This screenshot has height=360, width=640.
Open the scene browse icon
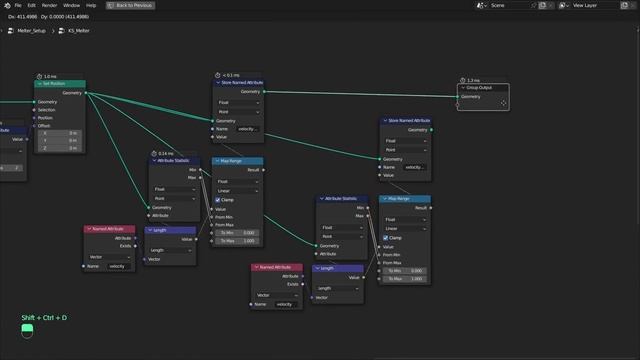pyautogui.click(x=482, y=5)
